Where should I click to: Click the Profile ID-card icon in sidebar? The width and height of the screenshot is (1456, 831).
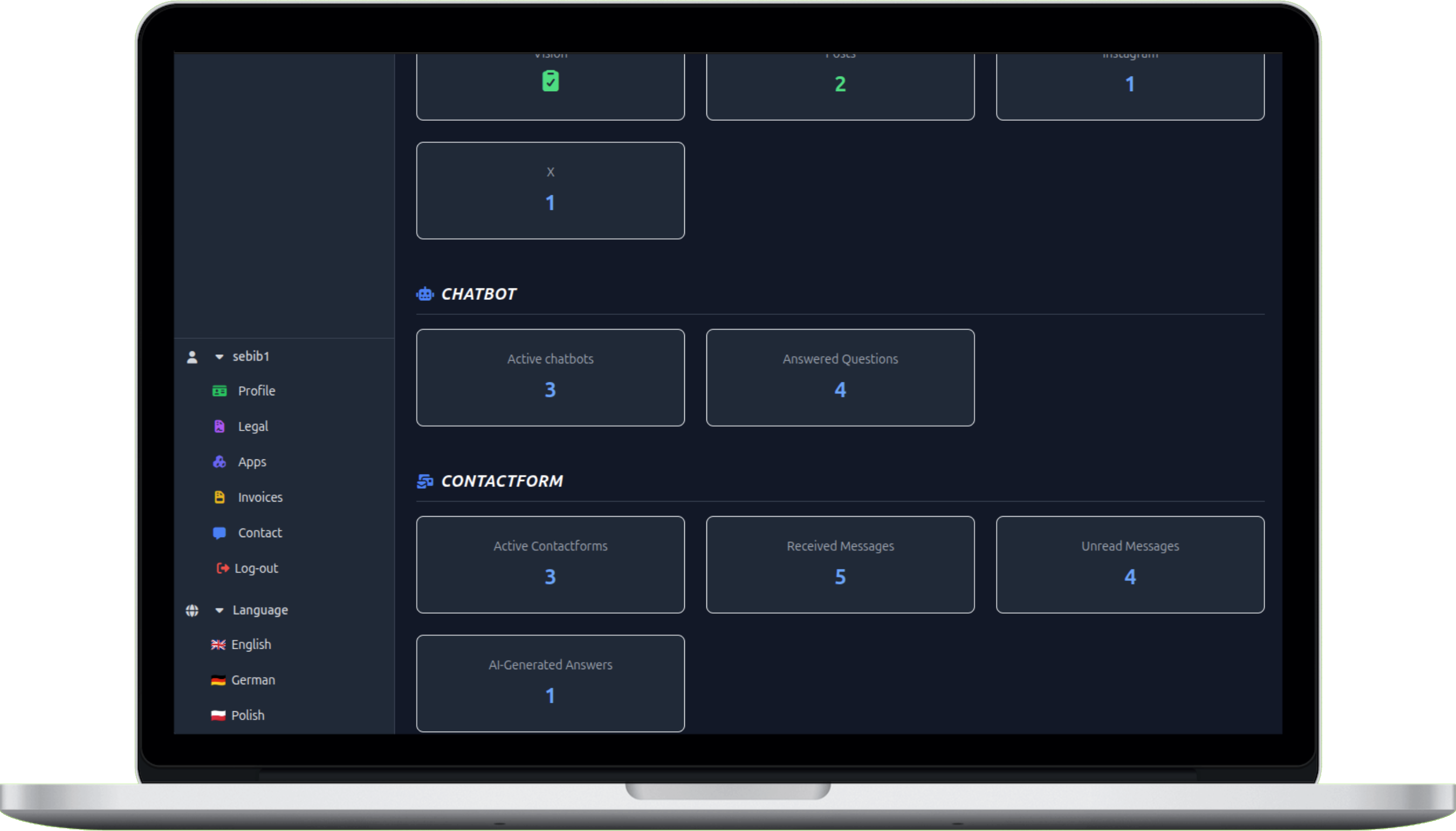[x=221, y=390]
